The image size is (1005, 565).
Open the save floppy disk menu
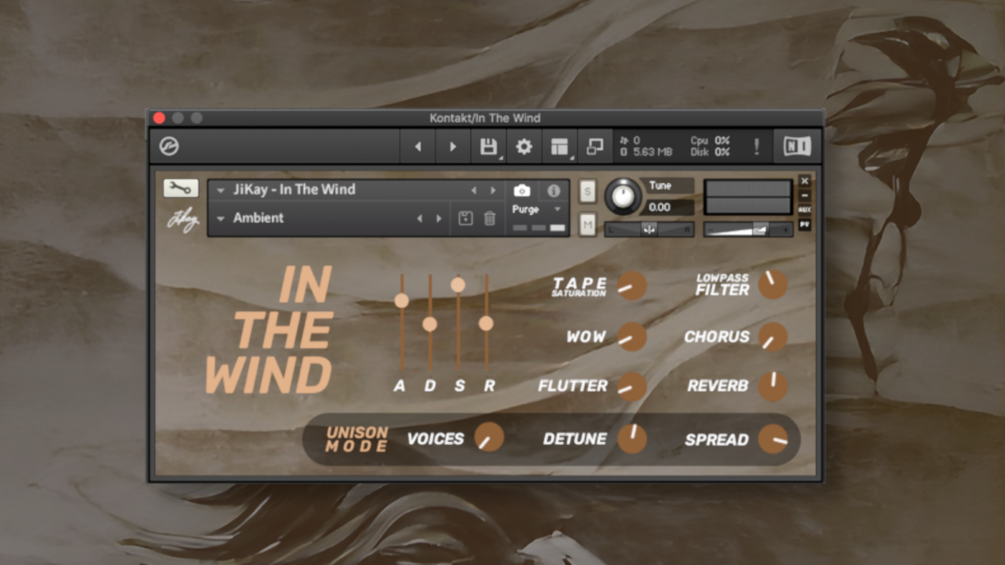pyautogui.click(x=488, y=147)
